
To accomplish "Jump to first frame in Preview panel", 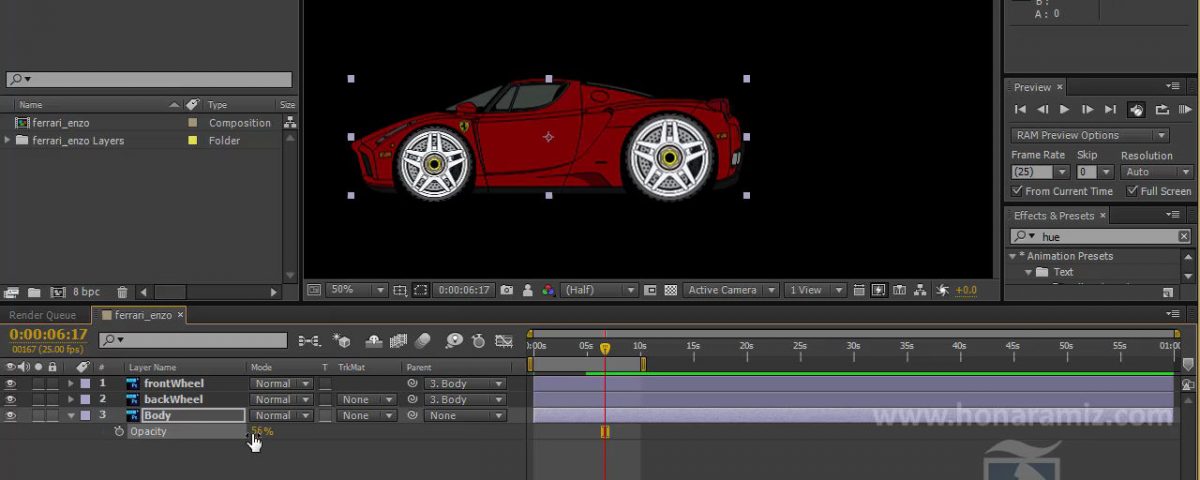I will tap(1020, 110).
